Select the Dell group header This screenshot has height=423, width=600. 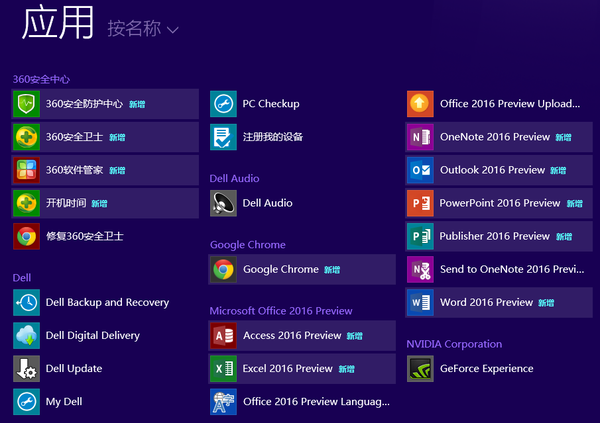point(22,278)
